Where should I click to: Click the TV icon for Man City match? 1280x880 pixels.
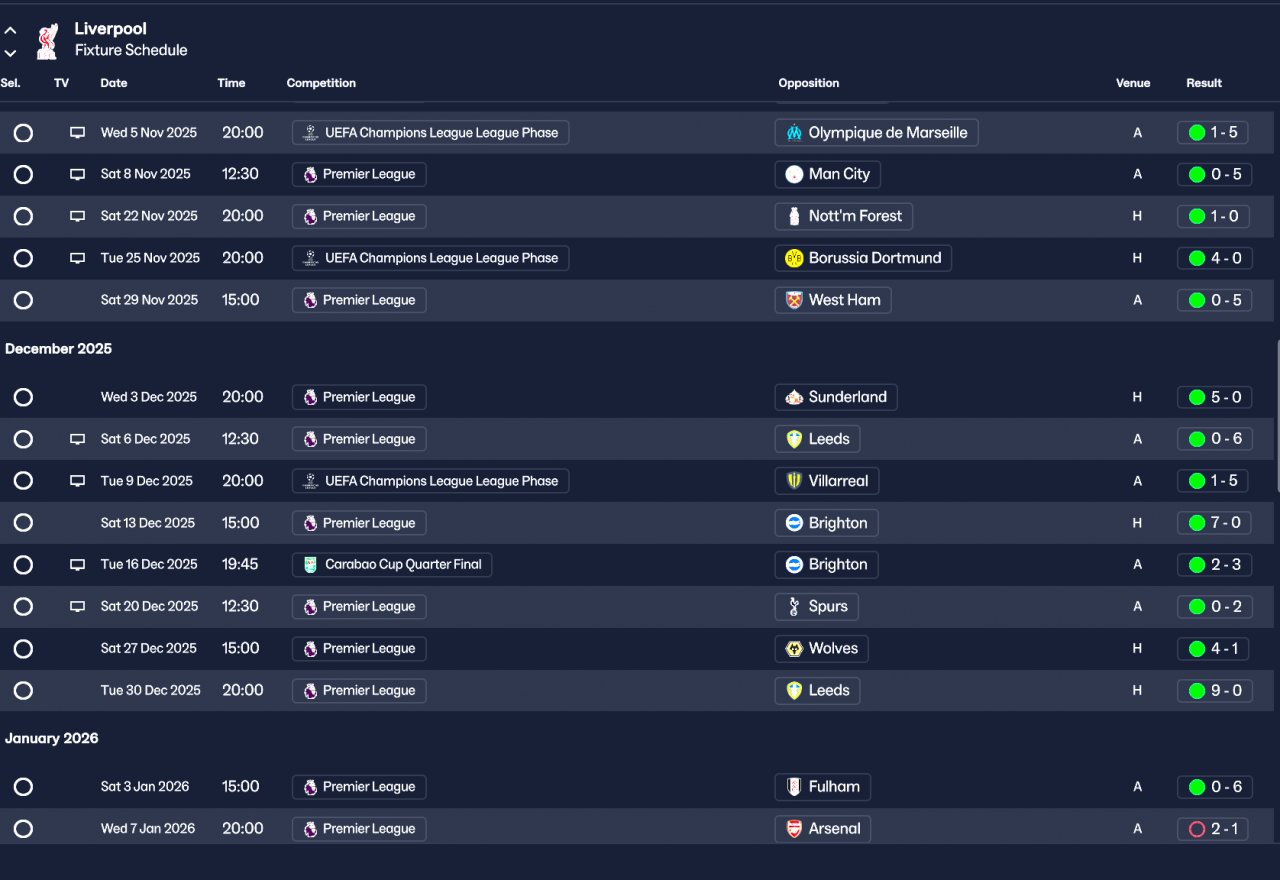pyautogui.click(x=77, y=175)
